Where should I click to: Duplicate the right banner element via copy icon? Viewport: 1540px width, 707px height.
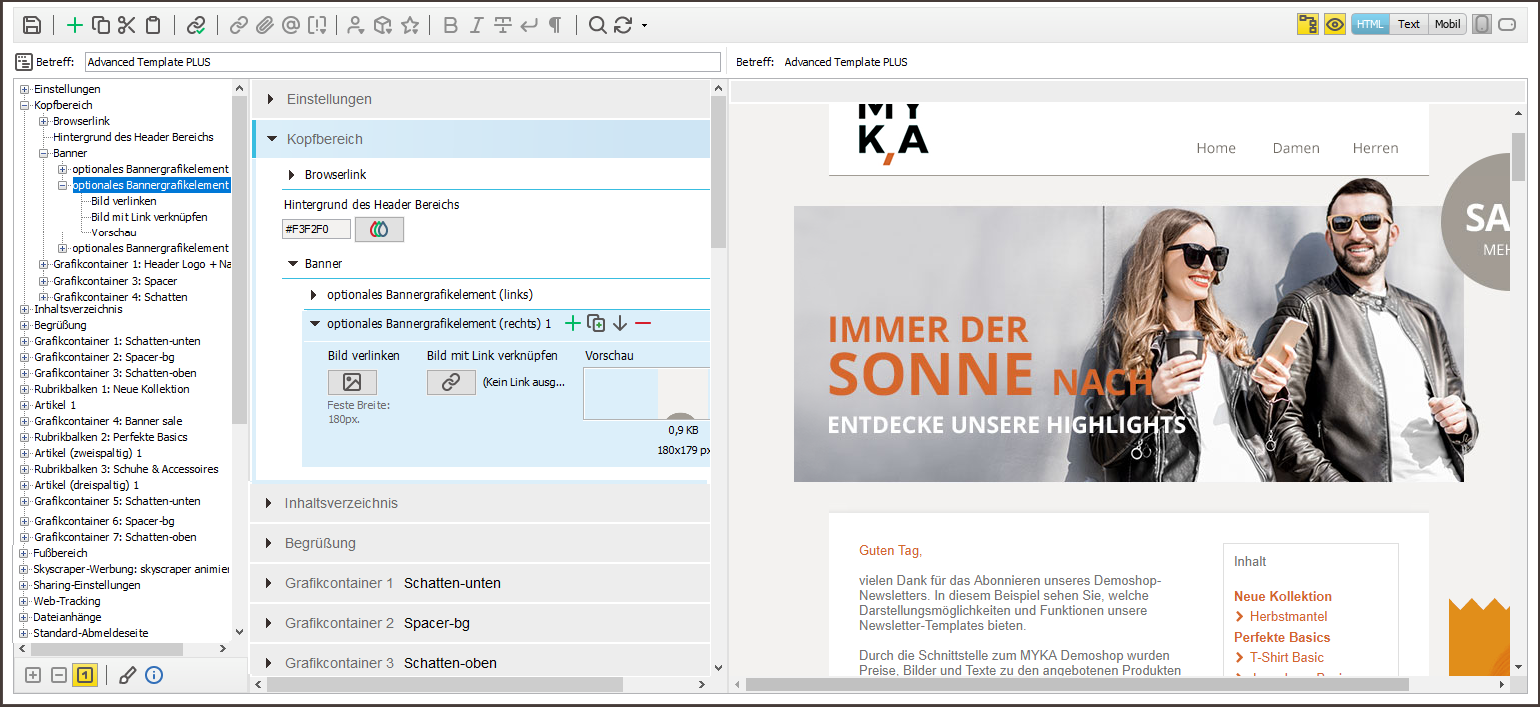596,323
